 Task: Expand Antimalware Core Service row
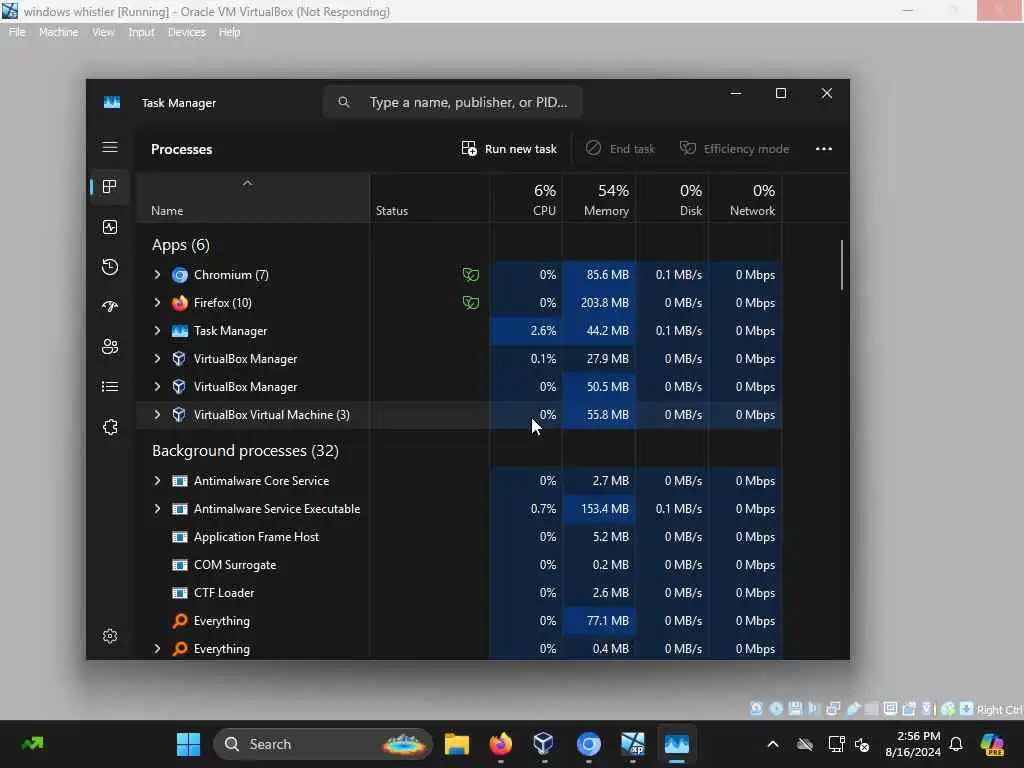[157, 481]
